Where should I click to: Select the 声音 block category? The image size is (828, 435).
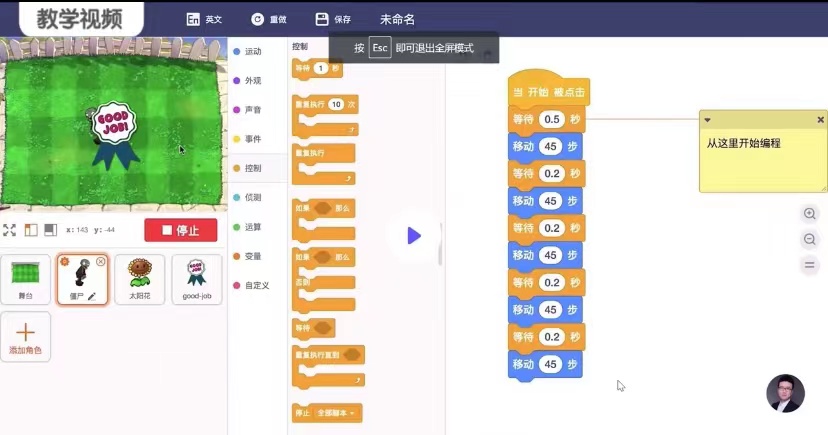pyautogui.click(x=248, y=110)
